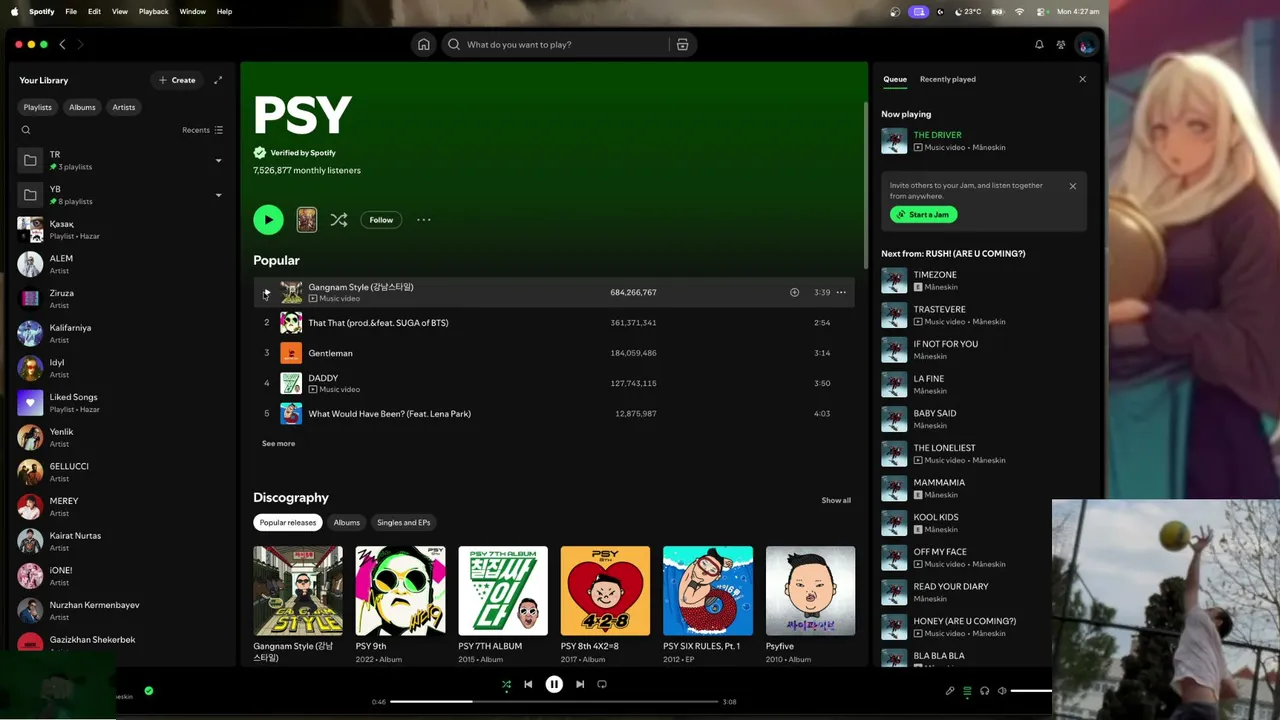Viewport: 1280px width, 720px height.
Task: Open the lyrics microphone icon in the player bar
Action: point(950,691)
